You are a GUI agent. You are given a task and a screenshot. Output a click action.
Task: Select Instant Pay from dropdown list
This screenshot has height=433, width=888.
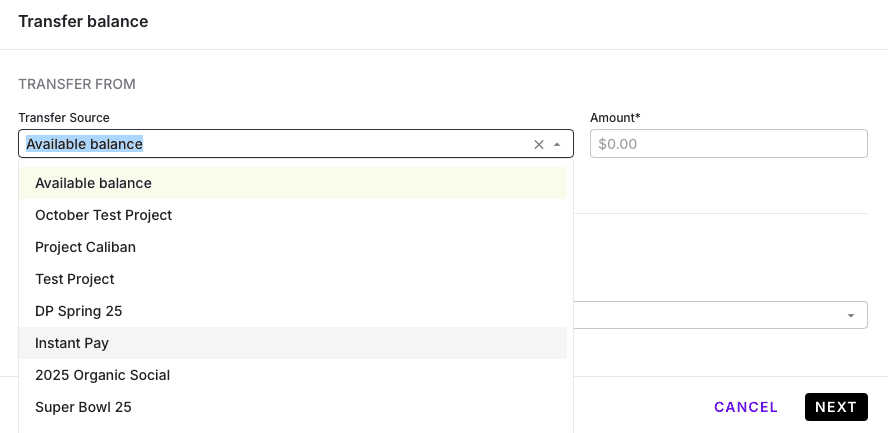[293, 343]
